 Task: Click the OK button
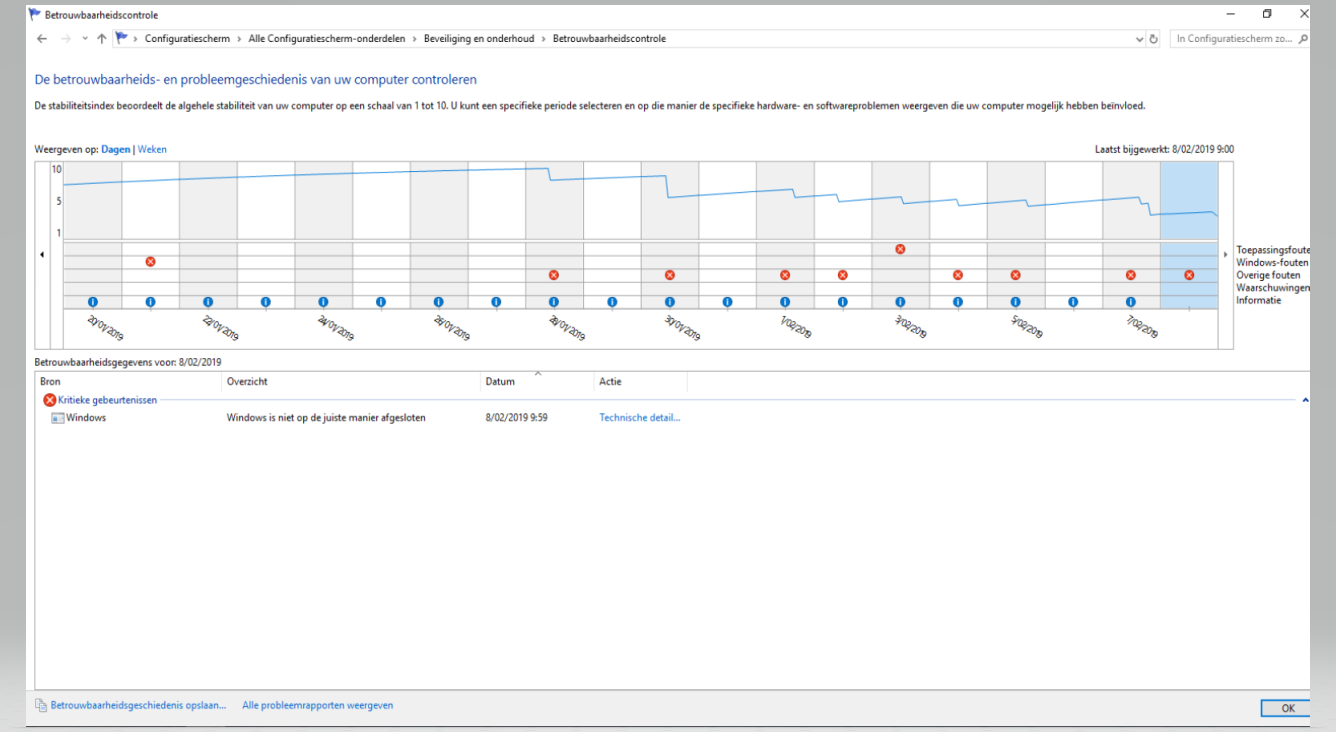[x=1286, y=708]
